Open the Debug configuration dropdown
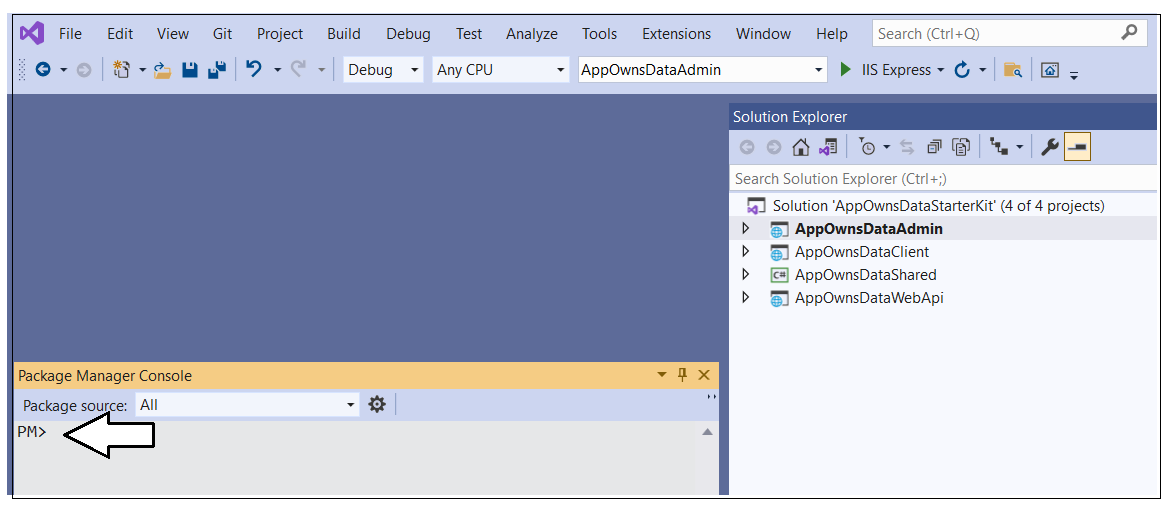 point(415,70)
